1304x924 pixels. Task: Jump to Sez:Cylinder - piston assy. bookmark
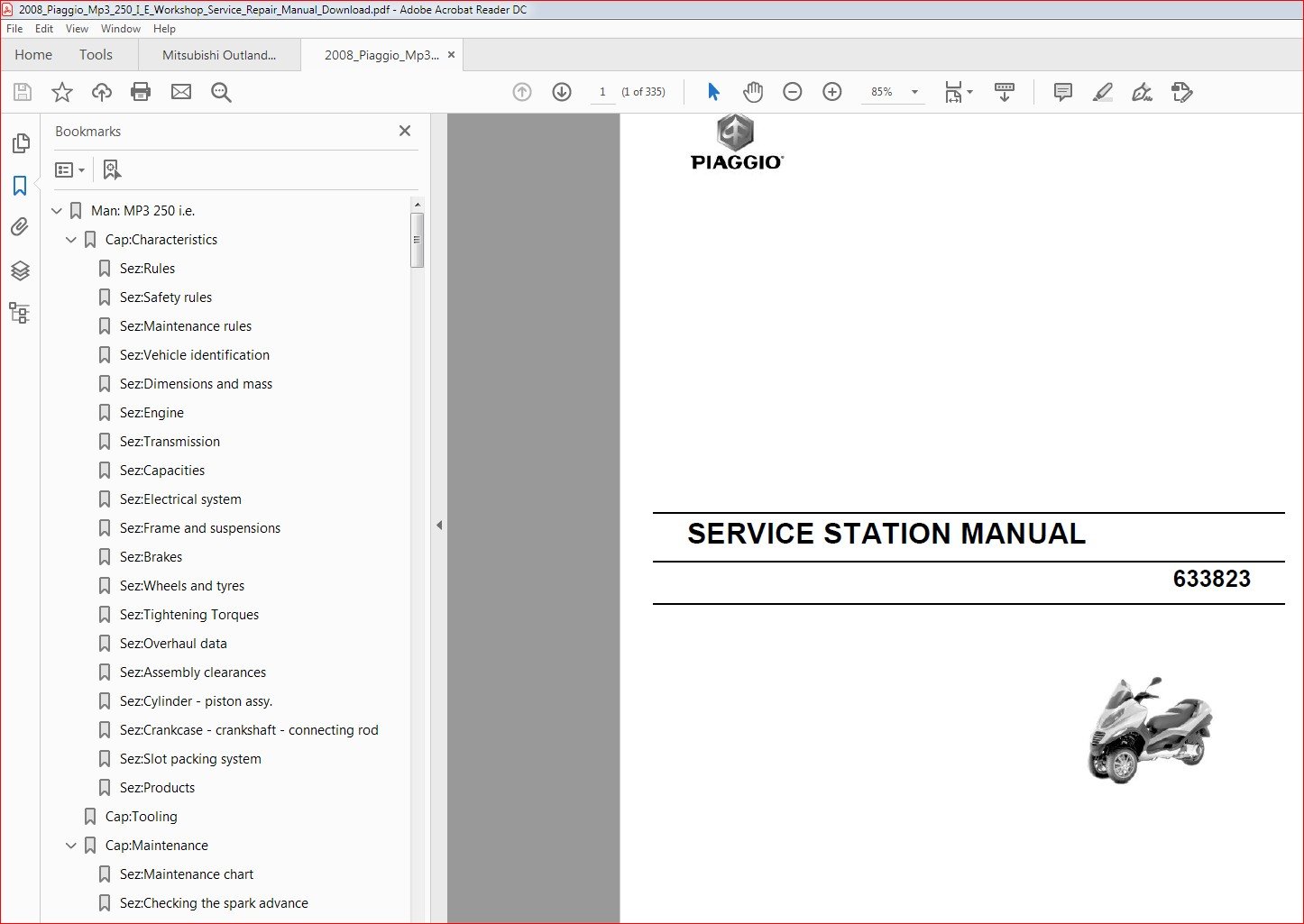tap(196, 701)
